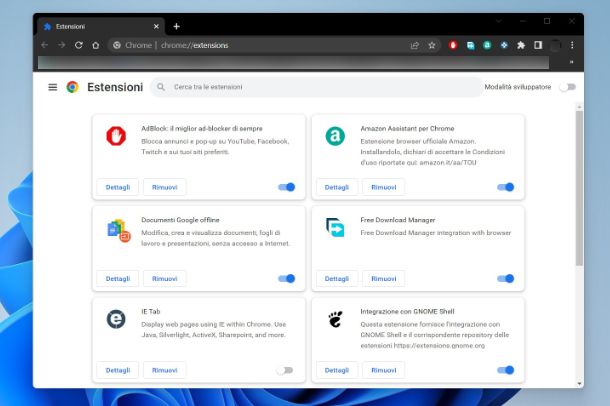This screenshot has height=406, width=610.
Task: Click the 'Documenti Google offline' title
Action: coord(180,220)
